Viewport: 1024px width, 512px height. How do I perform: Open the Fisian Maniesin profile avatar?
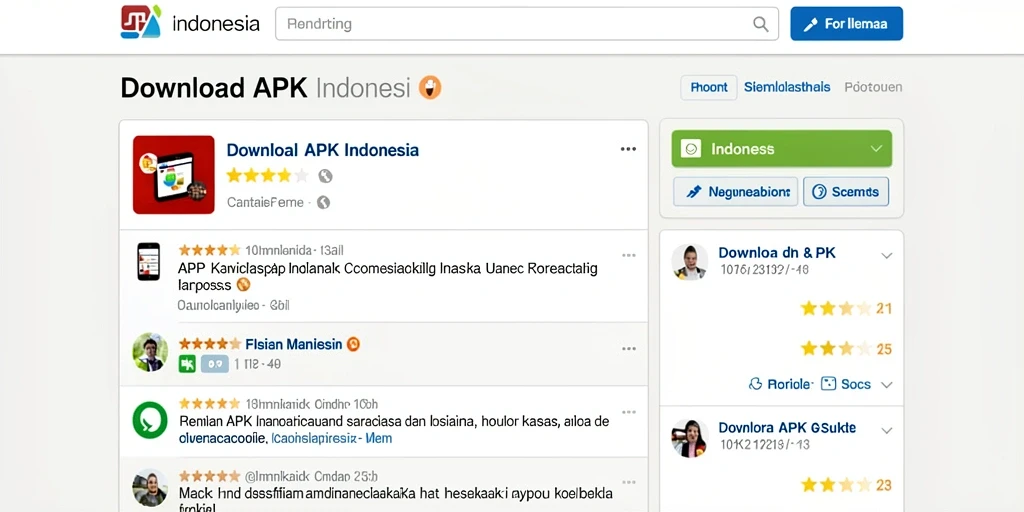coord(150,352)
